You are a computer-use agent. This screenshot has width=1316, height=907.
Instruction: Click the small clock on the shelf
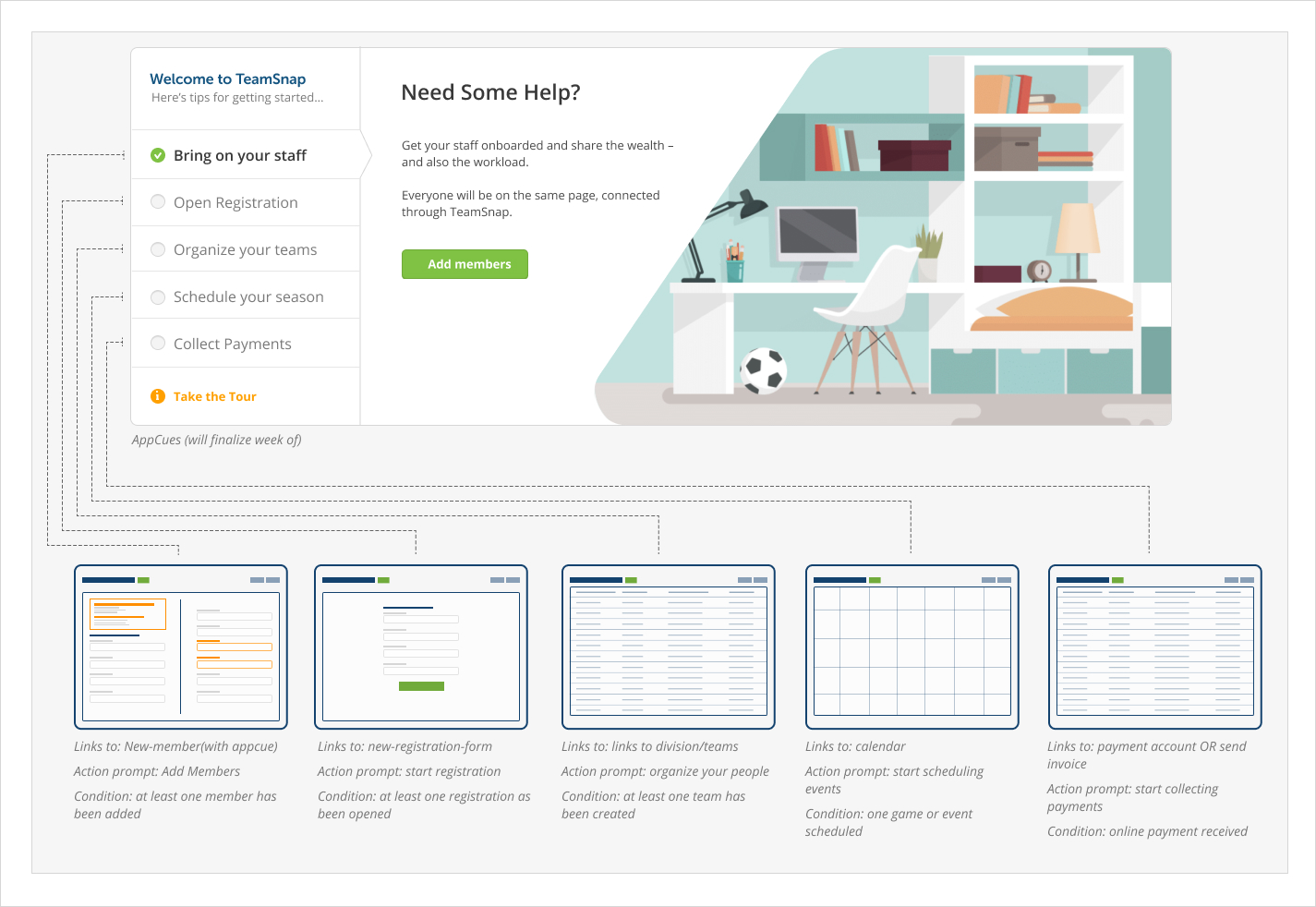[1041, 271]
